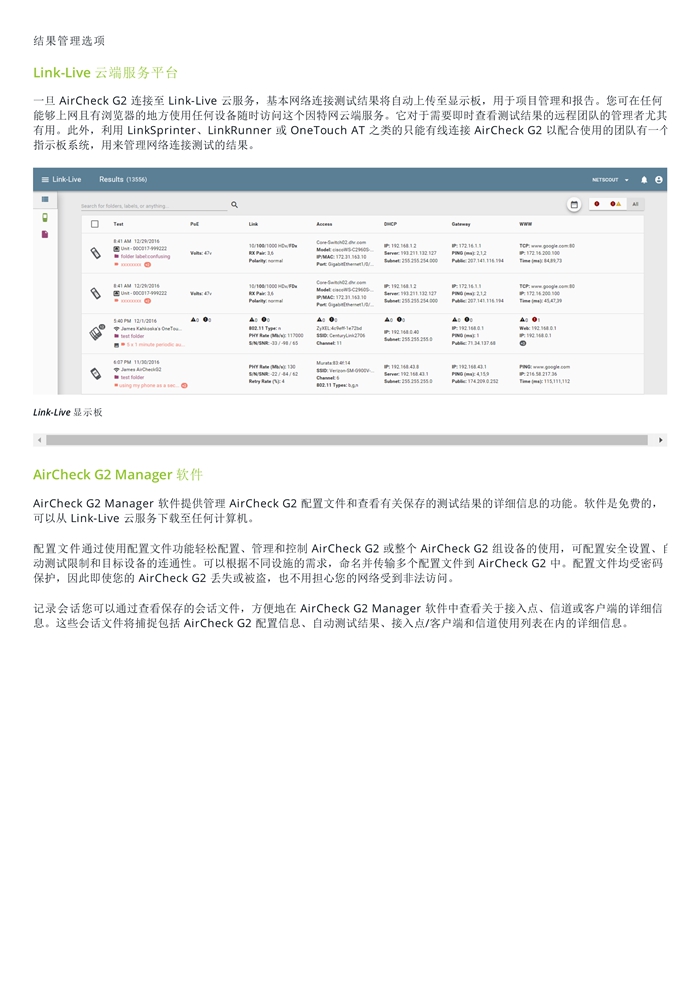Click the 'Time (ms): 45,47,39' value
Screen dimensions: 700x991
point(540,301)
